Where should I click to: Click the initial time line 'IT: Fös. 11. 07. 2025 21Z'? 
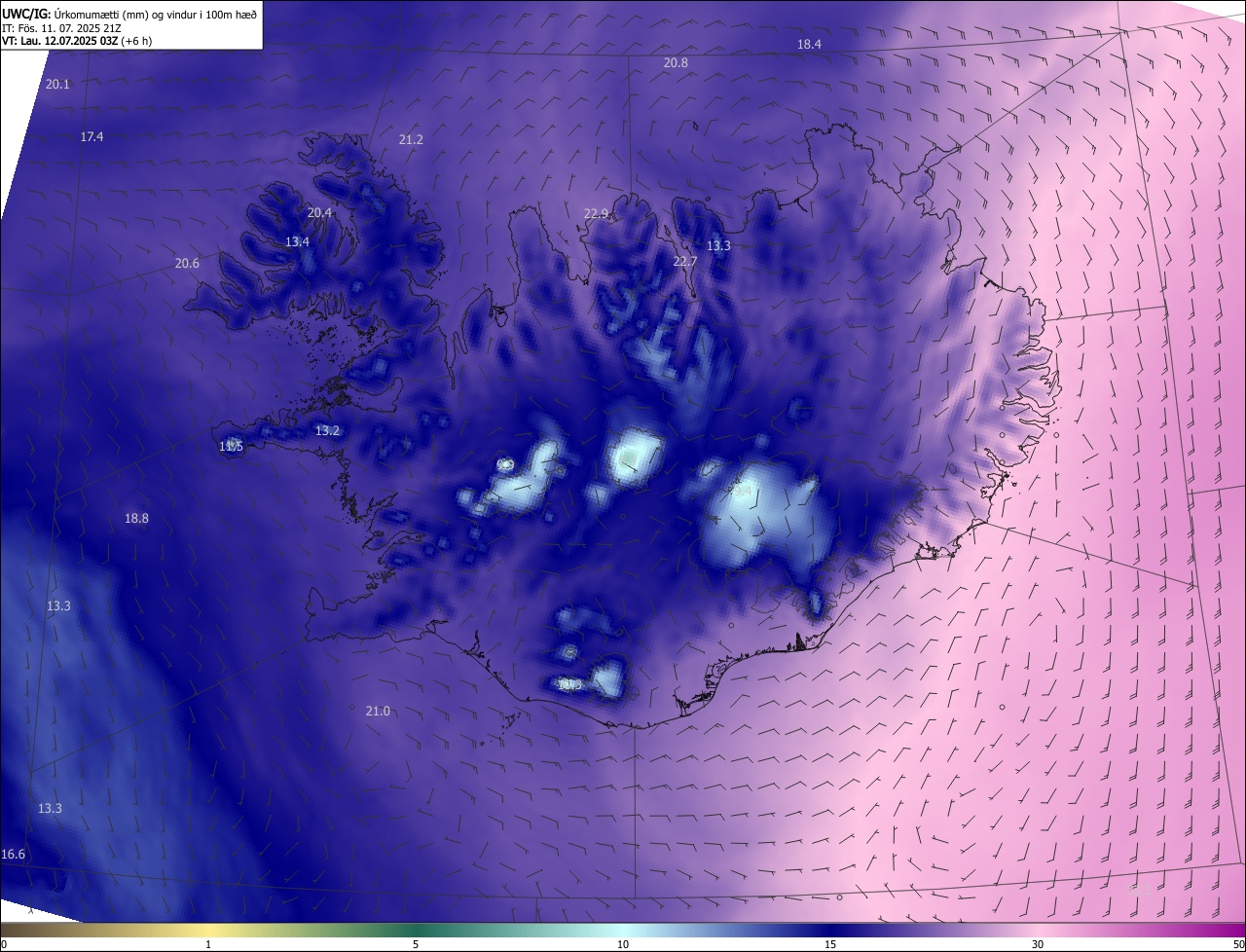61,27
